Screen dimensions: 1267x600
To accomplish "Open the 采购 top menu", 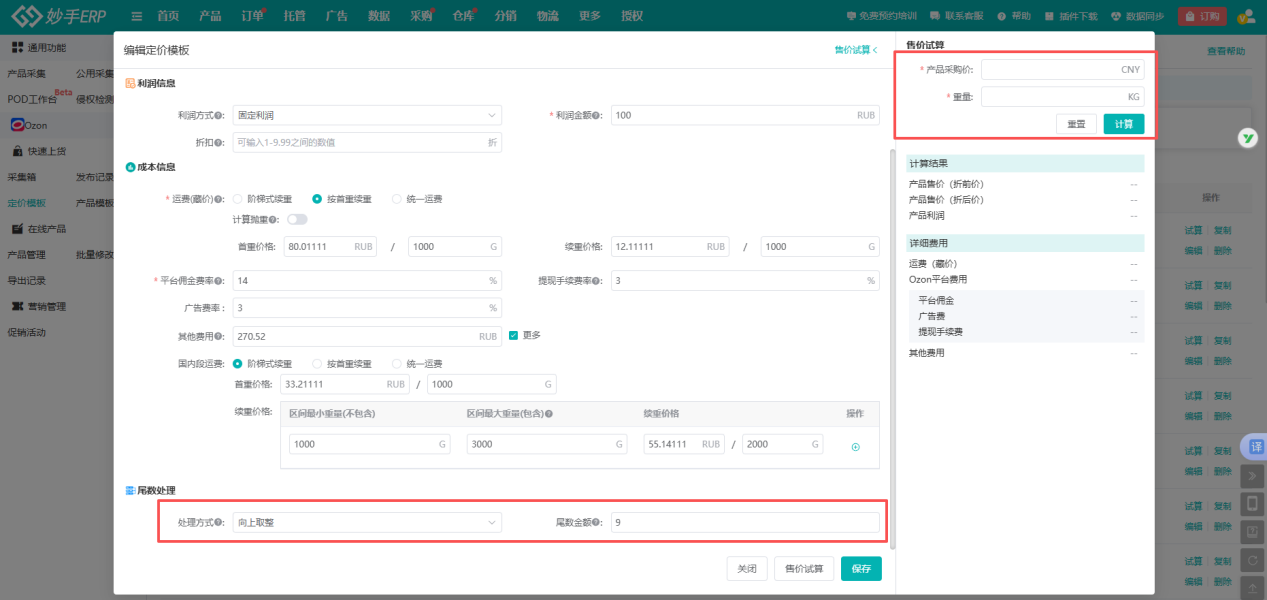I will point(421,16).
